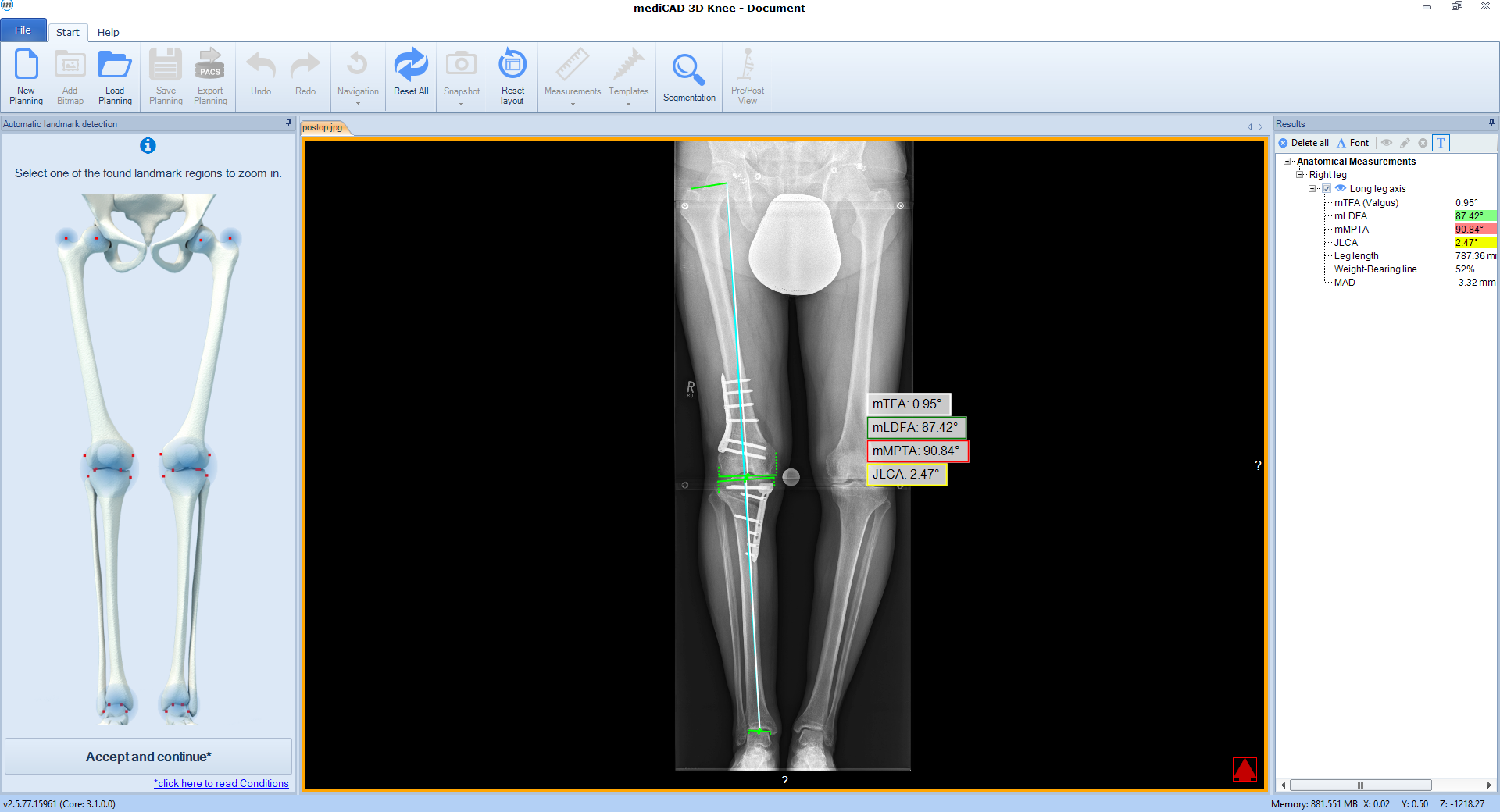Image resolution: width=1500 pixels, height=812 pixels.
Task: Toggle the T text-labels button in Results
Action: click(1441, 143)
